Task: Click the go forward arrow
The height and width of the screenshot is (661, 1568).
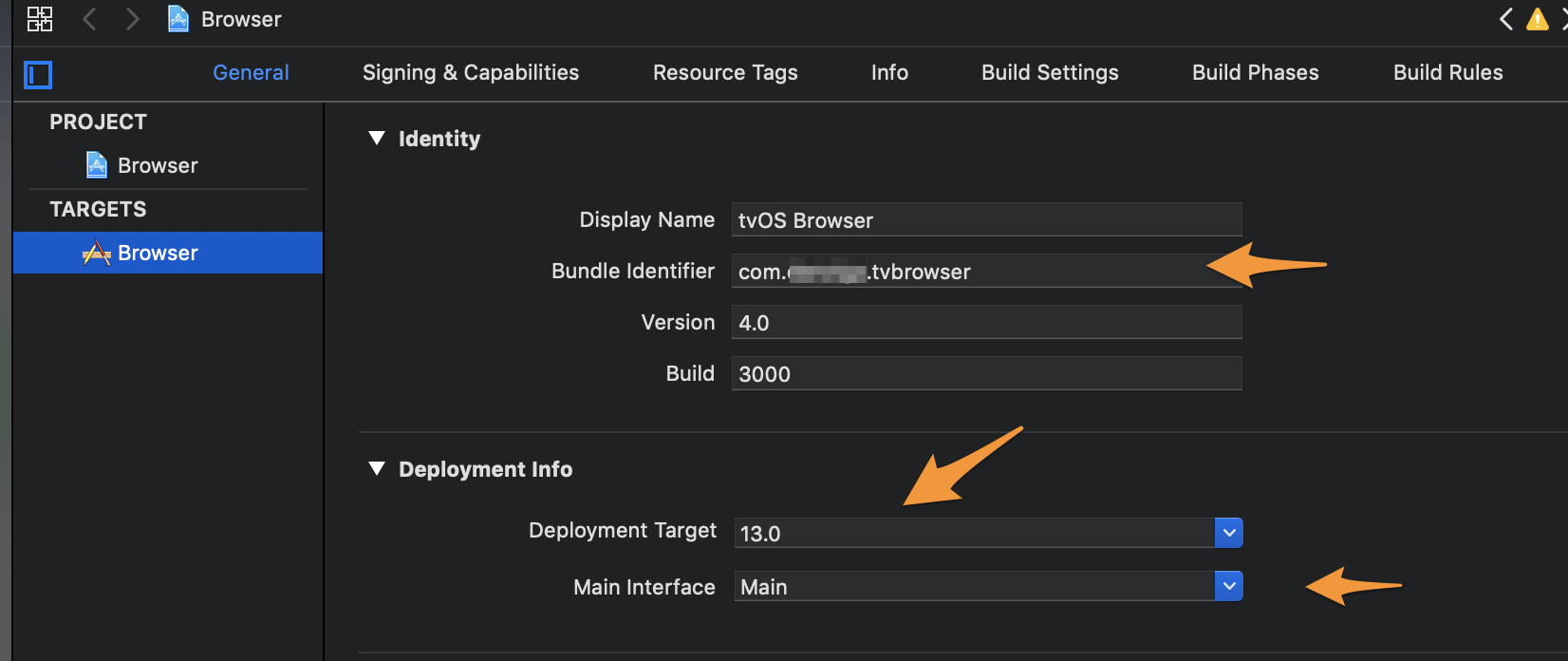Action: tap(133, 19)
